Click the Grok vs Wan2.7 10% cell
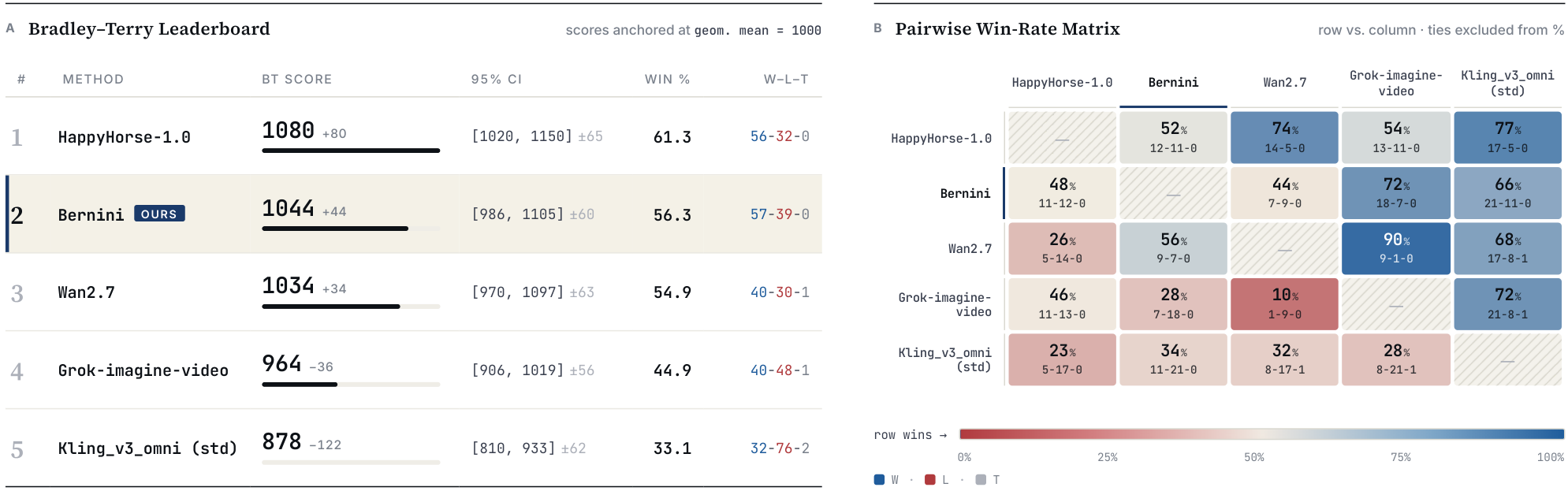This screenshot has width=1568, height=491. [x=1284, y=303]
